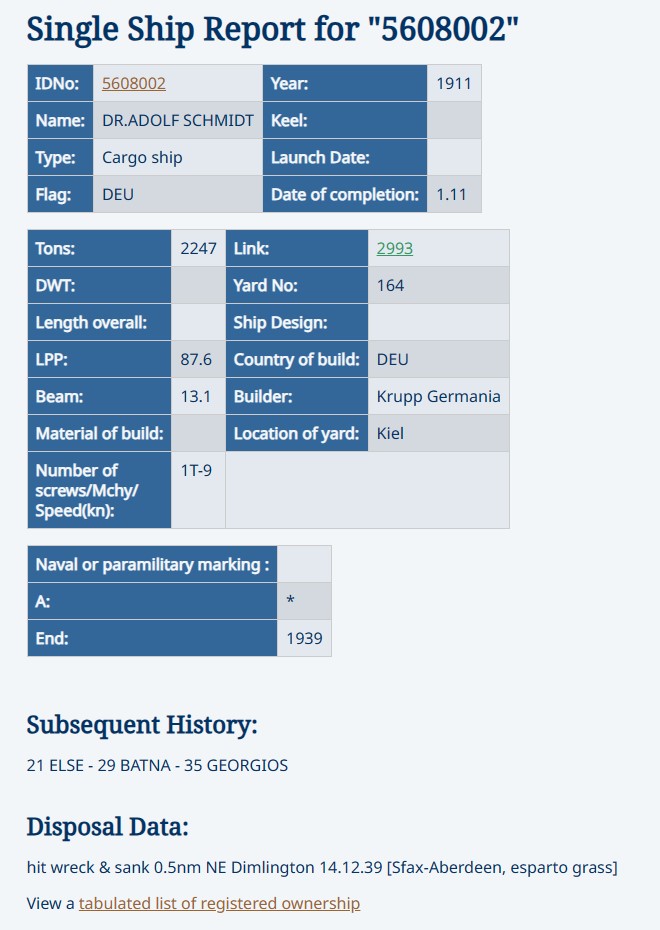
Task: Click the Date of completion value 1.11
Action: (x=451, y=195)
